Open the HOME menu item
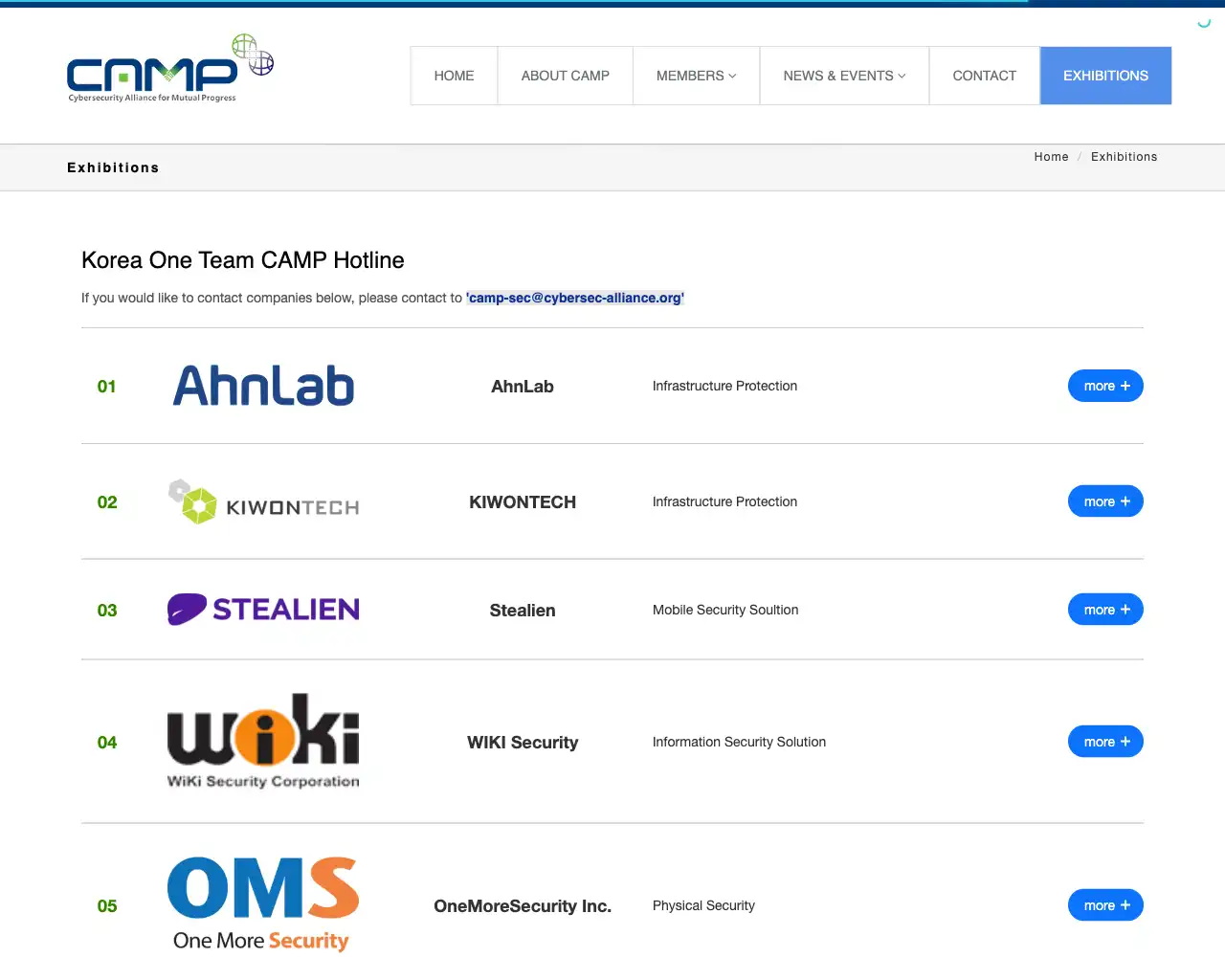The image size is (1225, 980). [454, 76]
